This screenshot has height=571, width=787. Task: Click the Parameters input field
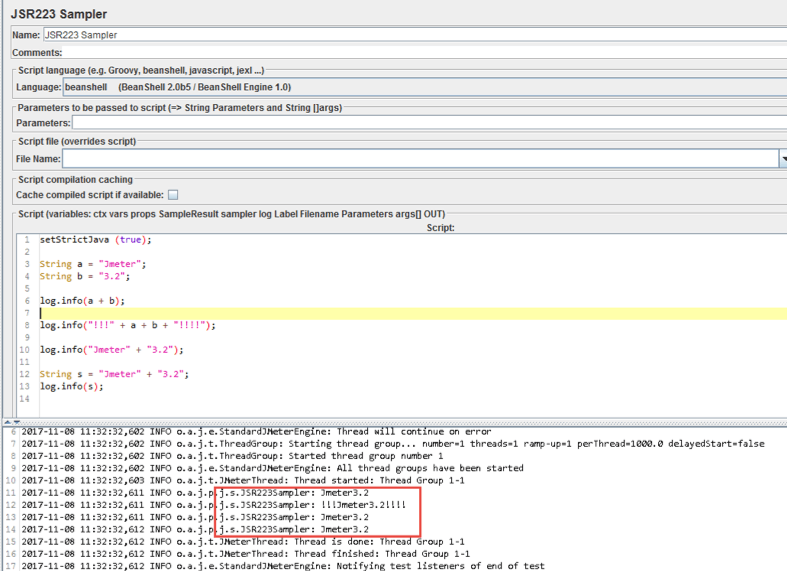(x=429, y=122)
